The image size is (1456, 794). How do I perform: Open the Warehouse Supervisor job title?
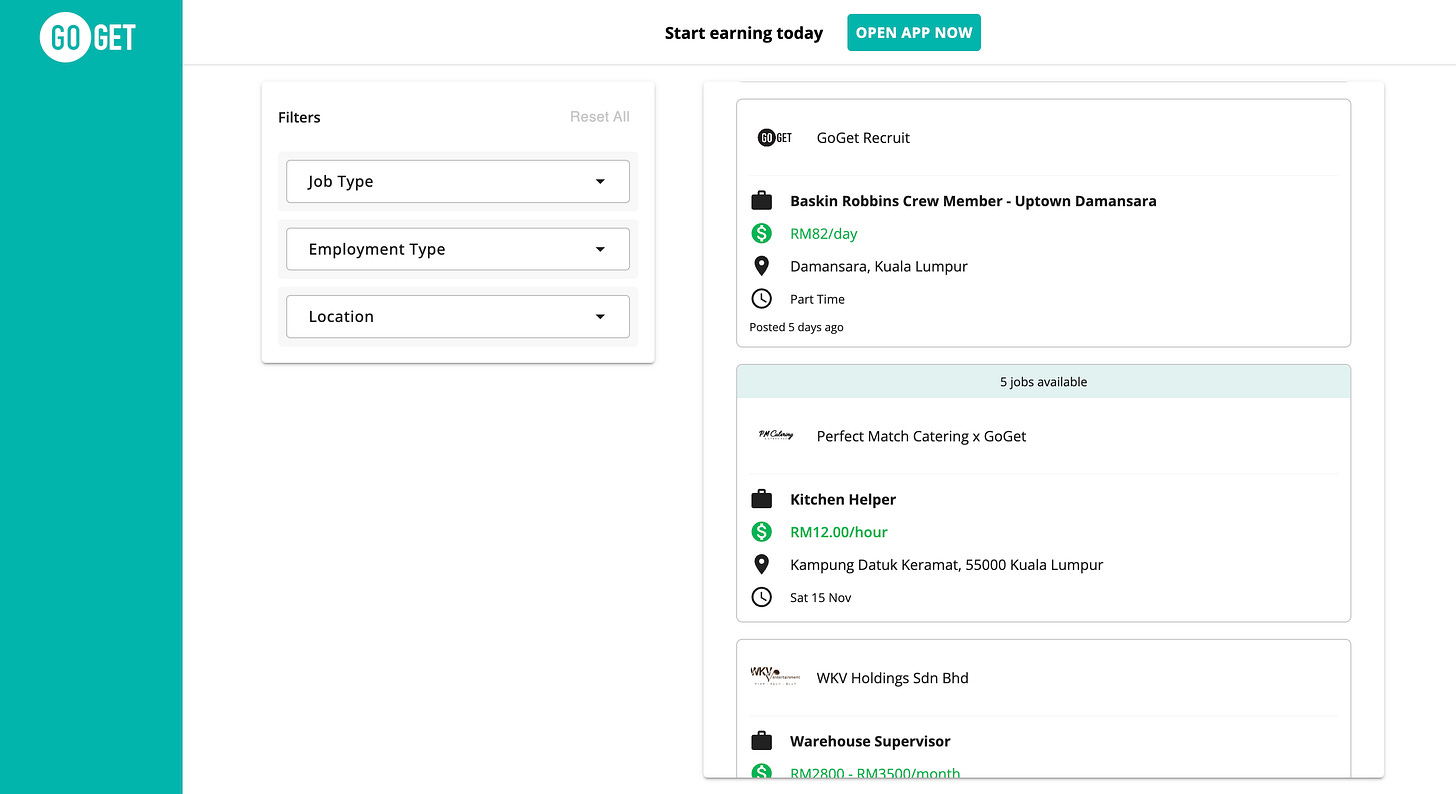(x=870, y=741)
